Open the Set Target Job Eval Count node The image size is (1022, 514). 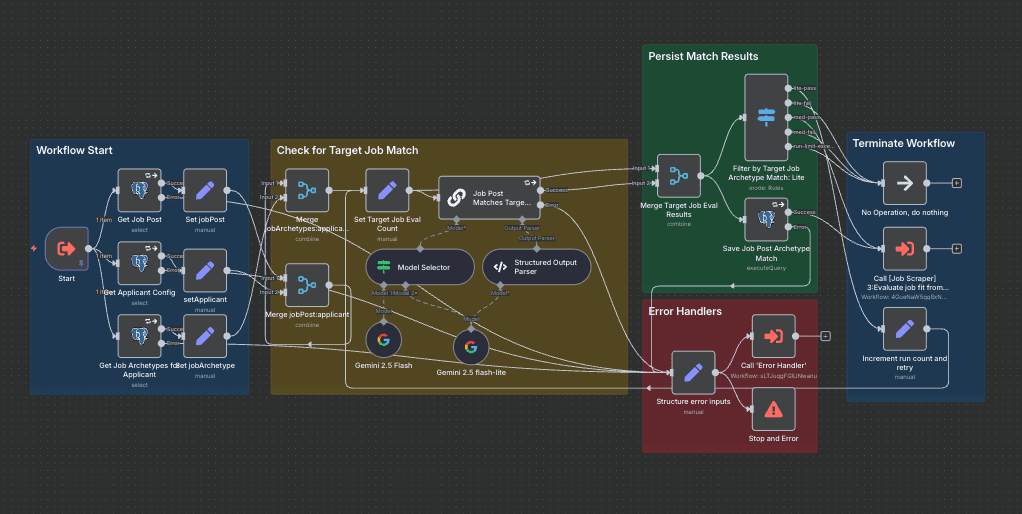387,189
